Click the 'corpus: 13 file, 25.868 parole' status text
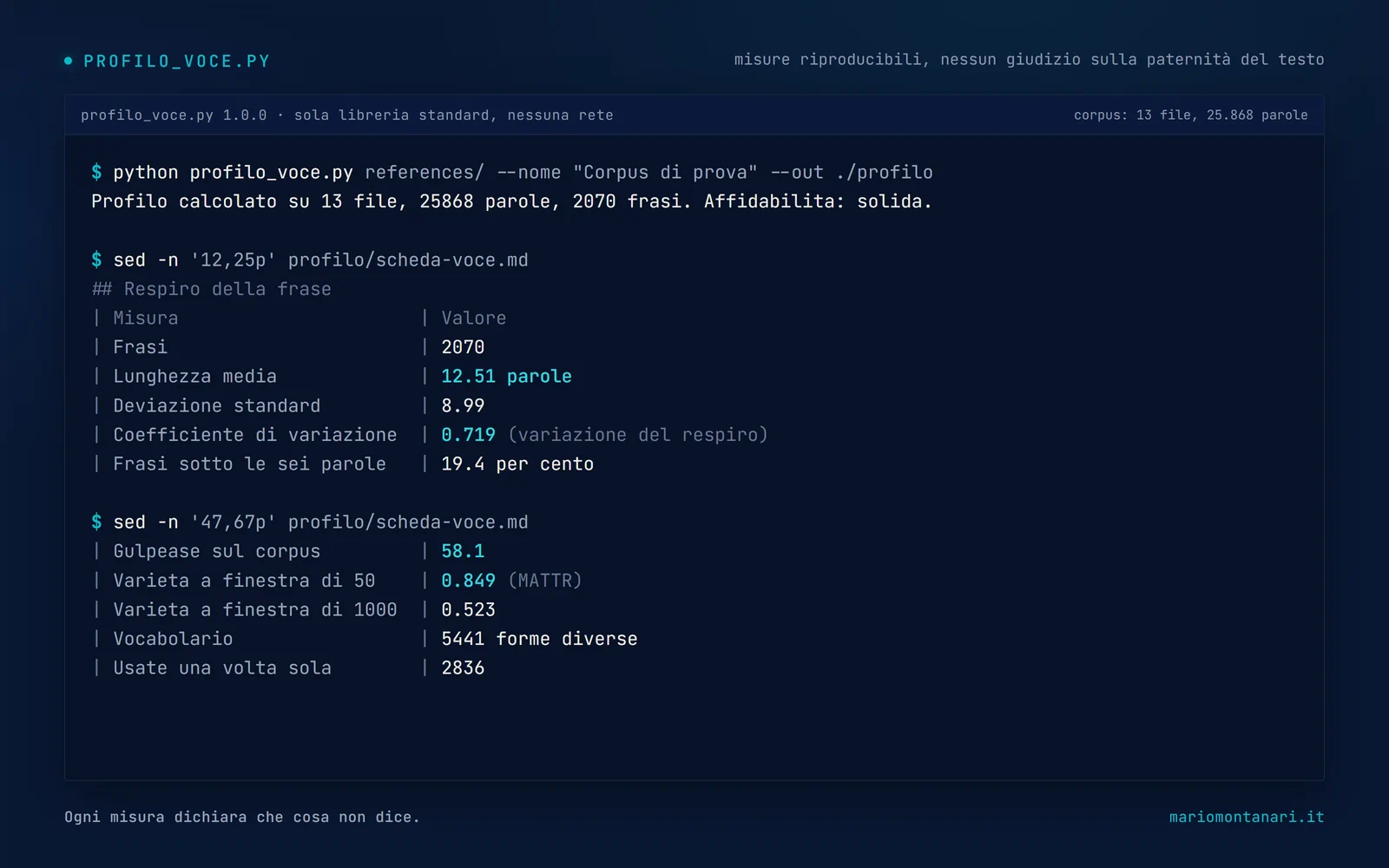Viewport: 1389px width, 868px height. tap(1190, 115)
